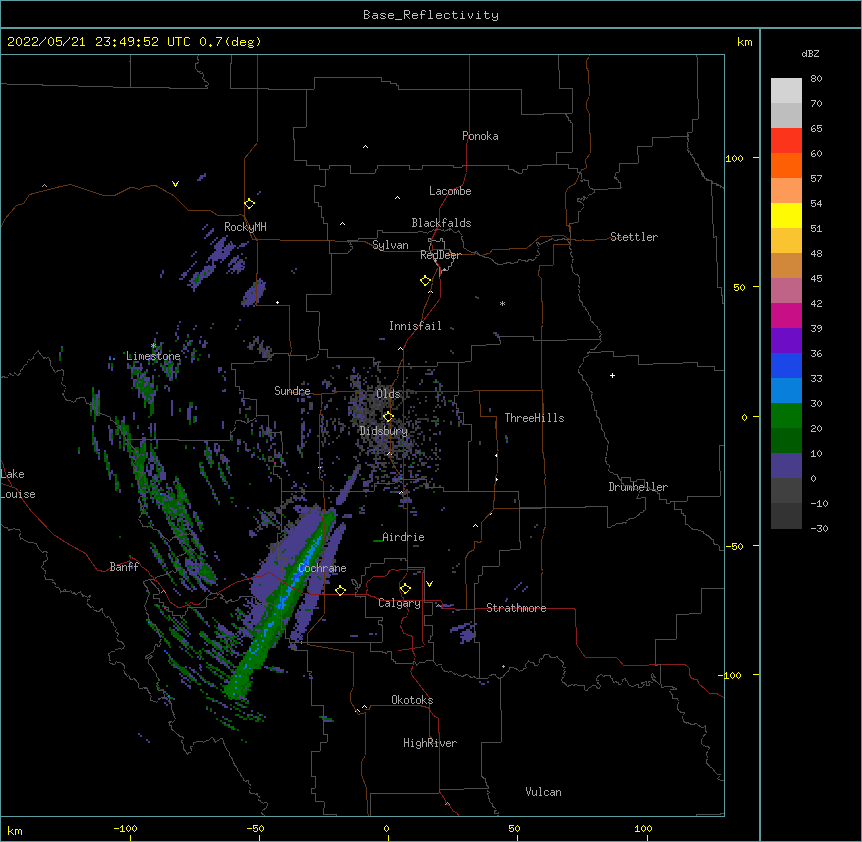The height and width of the screenshot is (842, 862).
Task: Click the Limestone label
Action: (x=153, y=356)
